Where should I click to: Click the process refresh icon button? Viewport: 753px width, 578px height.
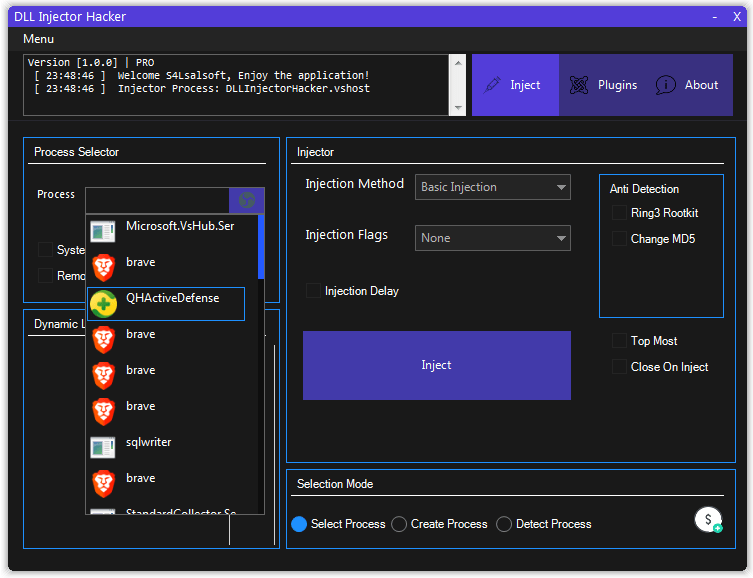247,200
